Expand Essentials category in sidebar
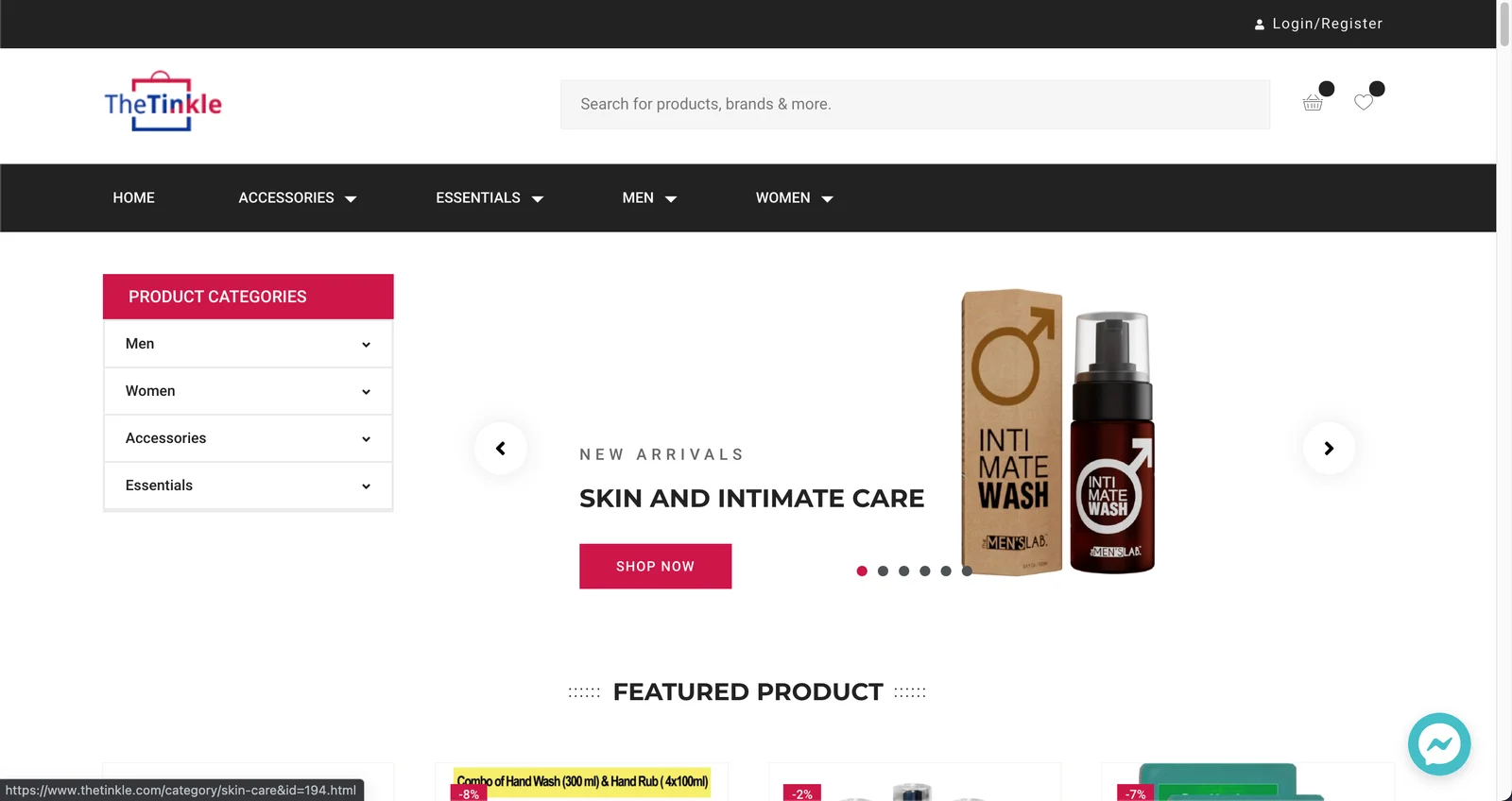The height and width of the screenshot is (801, 1512). click(249, 486)
